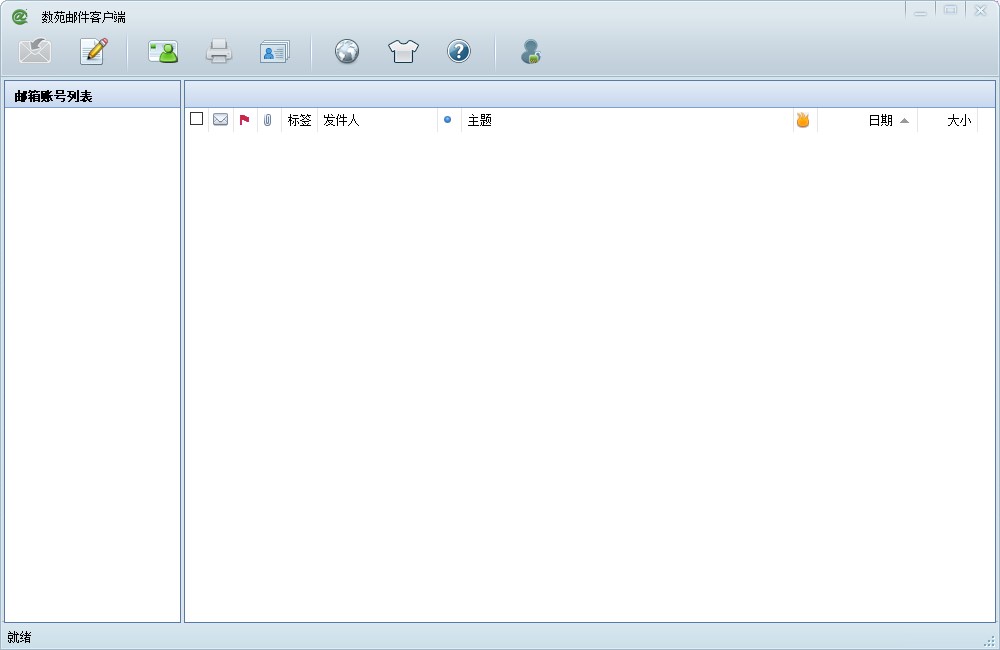This screenshot has width=1000, height=650.
Task: Maximize the mail client window
Action: [950, 10]
